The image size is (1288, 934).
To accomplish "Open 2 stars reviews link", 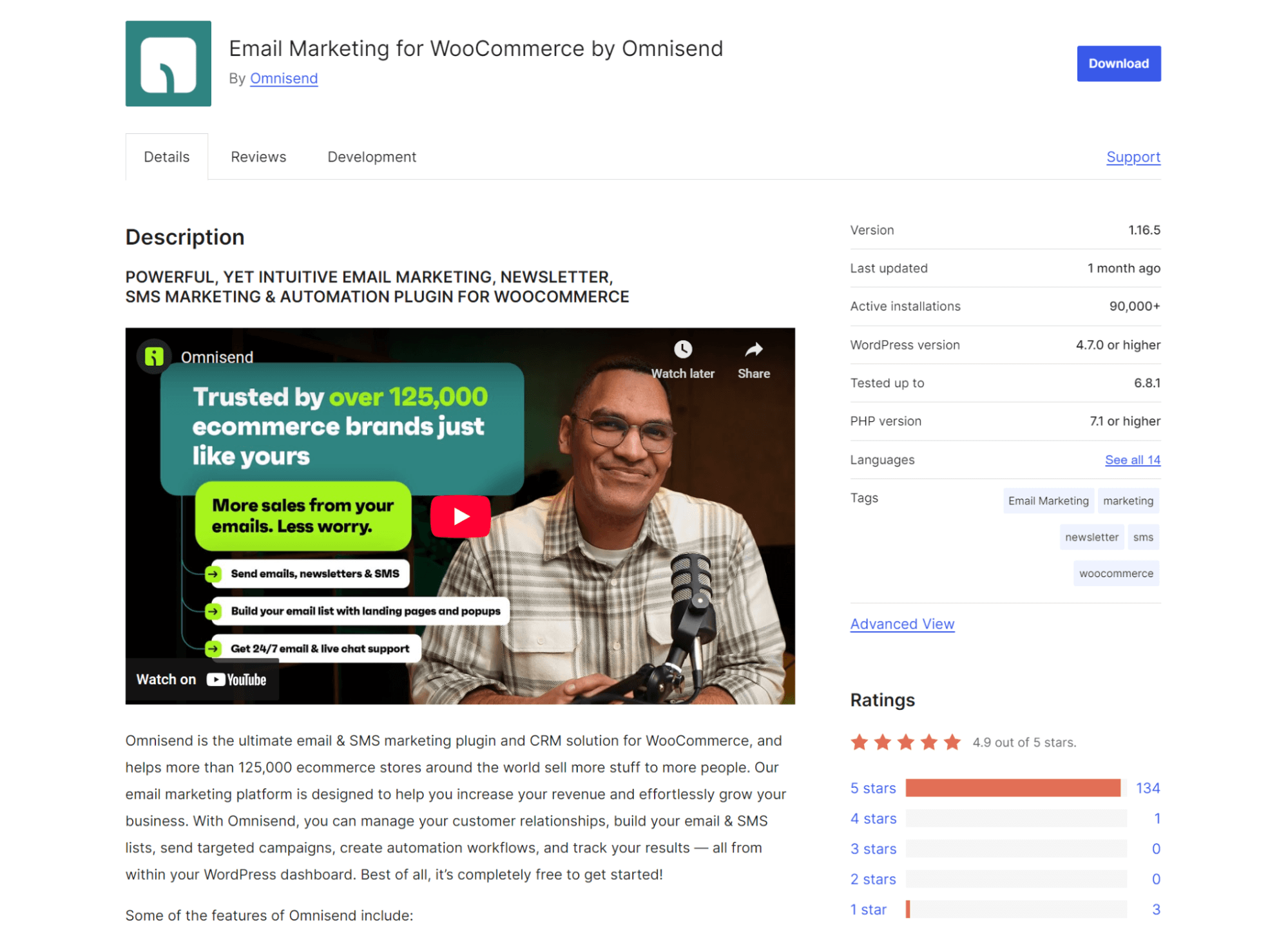I will click(872, 879).
